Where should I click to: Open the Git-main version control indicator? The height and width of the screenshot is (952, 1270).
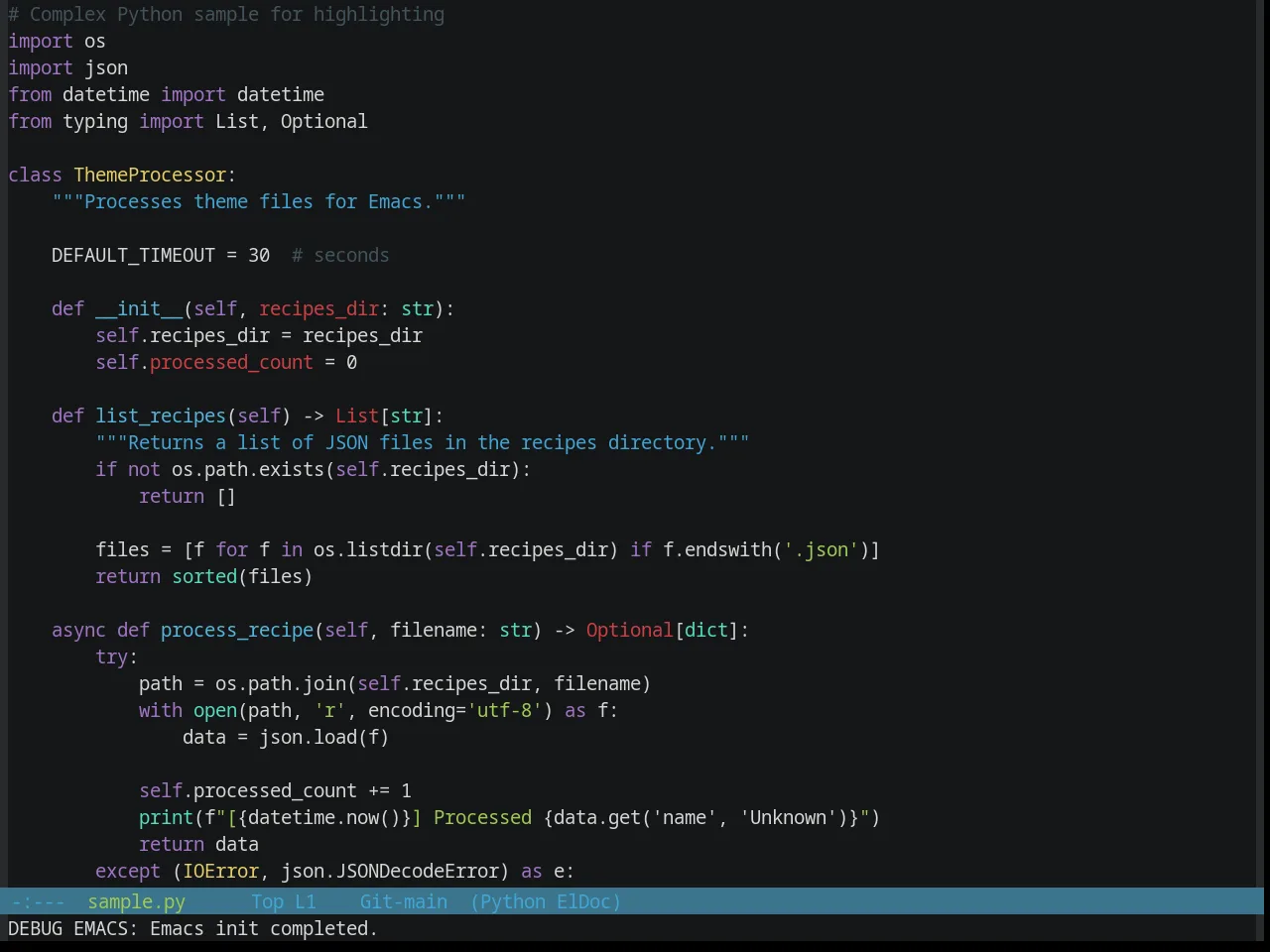[403, 901]
